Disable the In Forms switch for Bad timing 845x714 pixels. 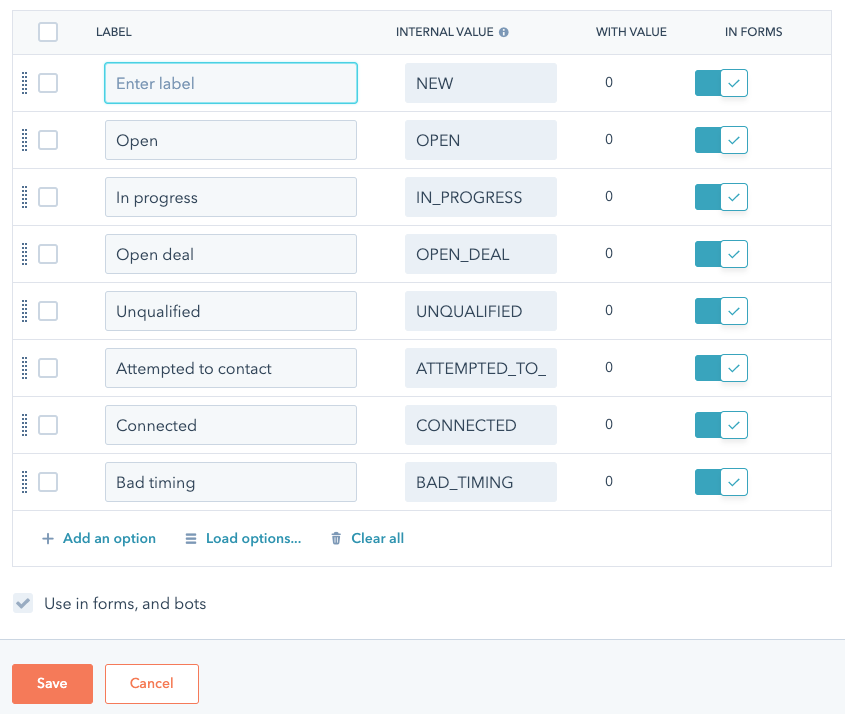coord(721,482)
